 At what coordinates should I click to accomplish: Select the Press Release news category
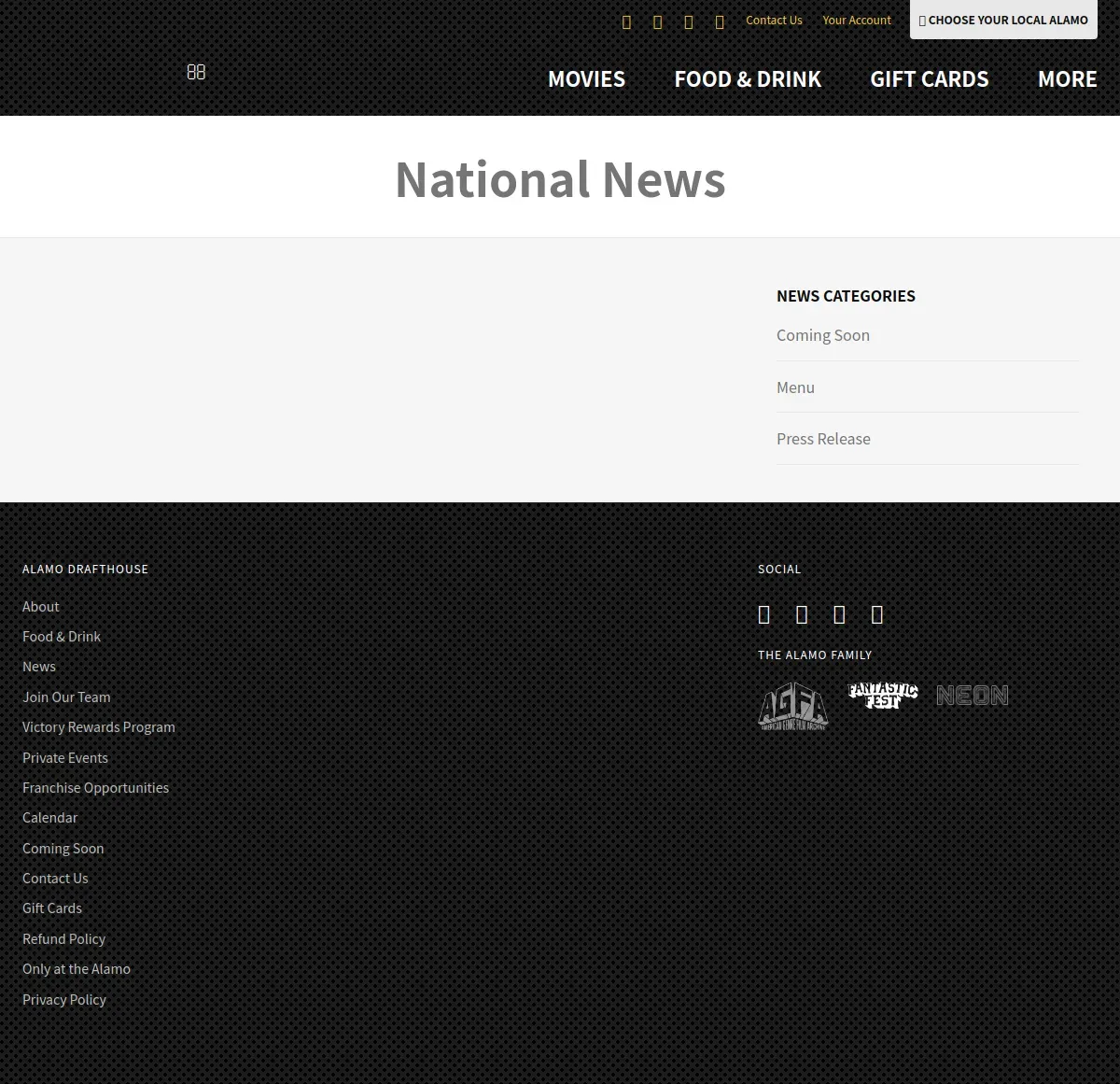point(823,439)
